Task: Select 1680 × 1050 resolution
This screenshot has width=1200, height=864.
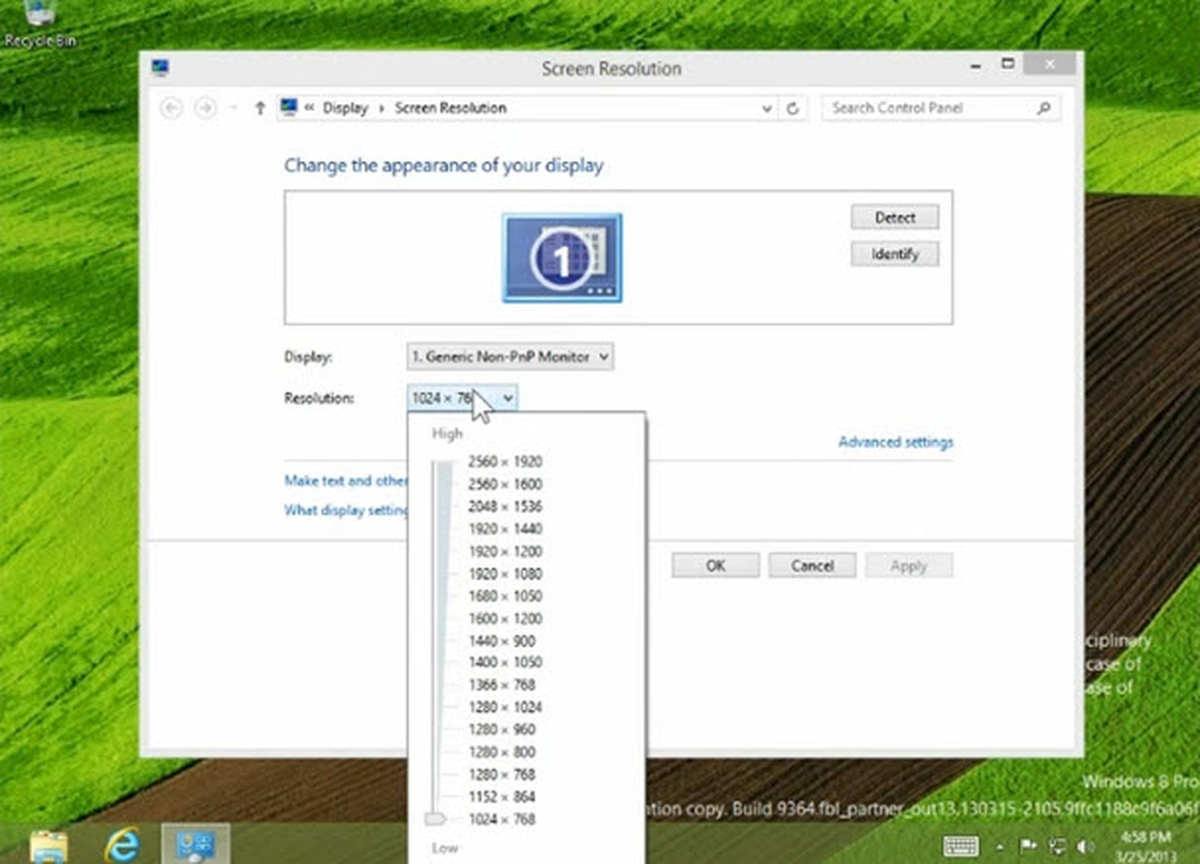Action: point(505,596)
